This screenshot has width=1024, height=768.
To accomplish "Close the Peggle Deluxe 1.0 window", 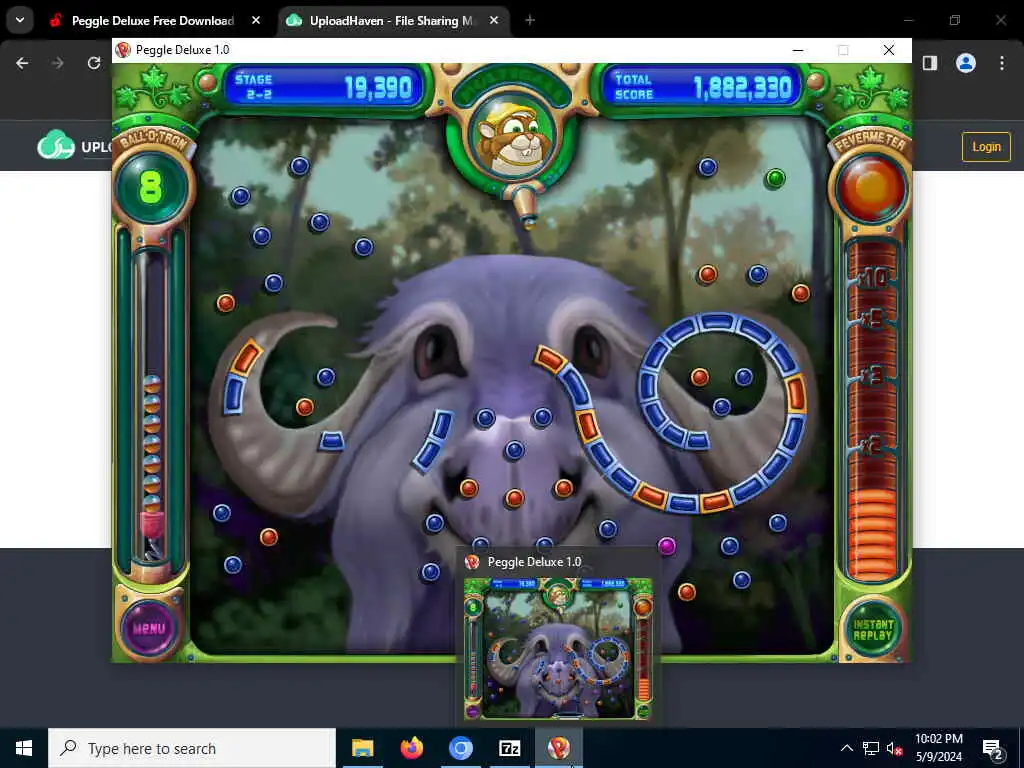I will click(x=889, y=50).
